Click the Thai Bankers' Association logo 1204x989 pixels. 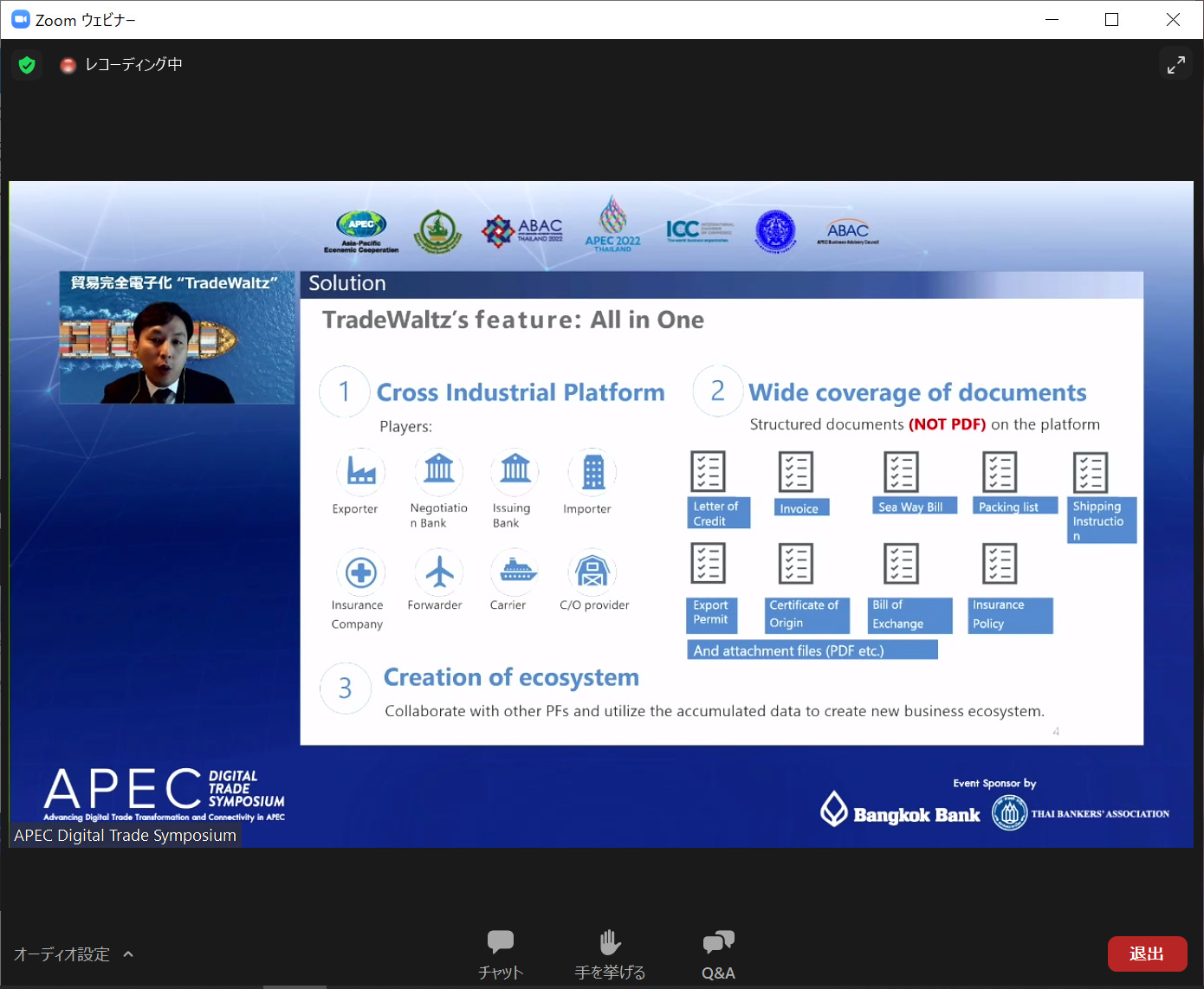point(1080,813)
